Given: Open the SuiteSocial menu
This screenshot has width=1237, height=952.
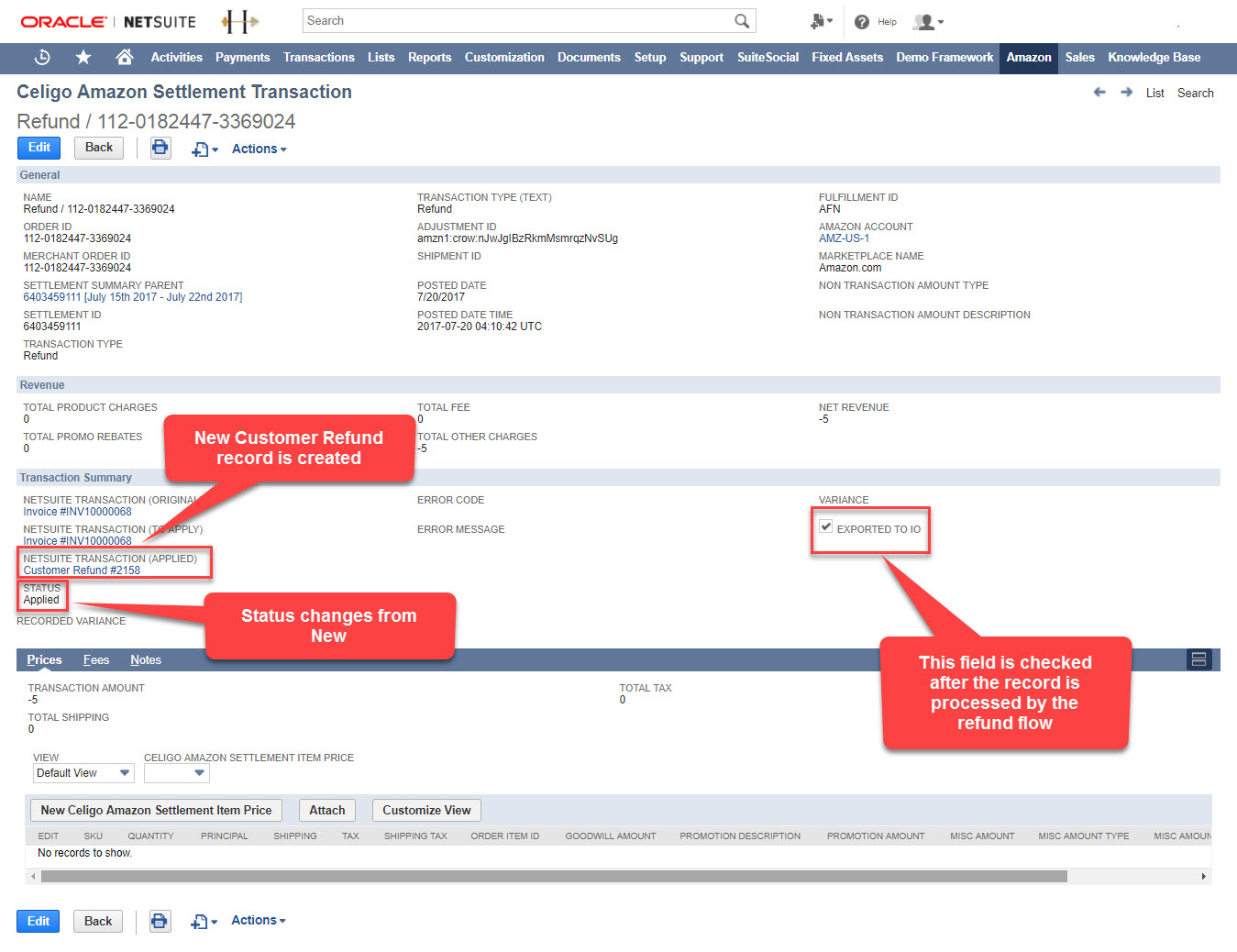Looking at the screenshot, I should tap(768, 57).
